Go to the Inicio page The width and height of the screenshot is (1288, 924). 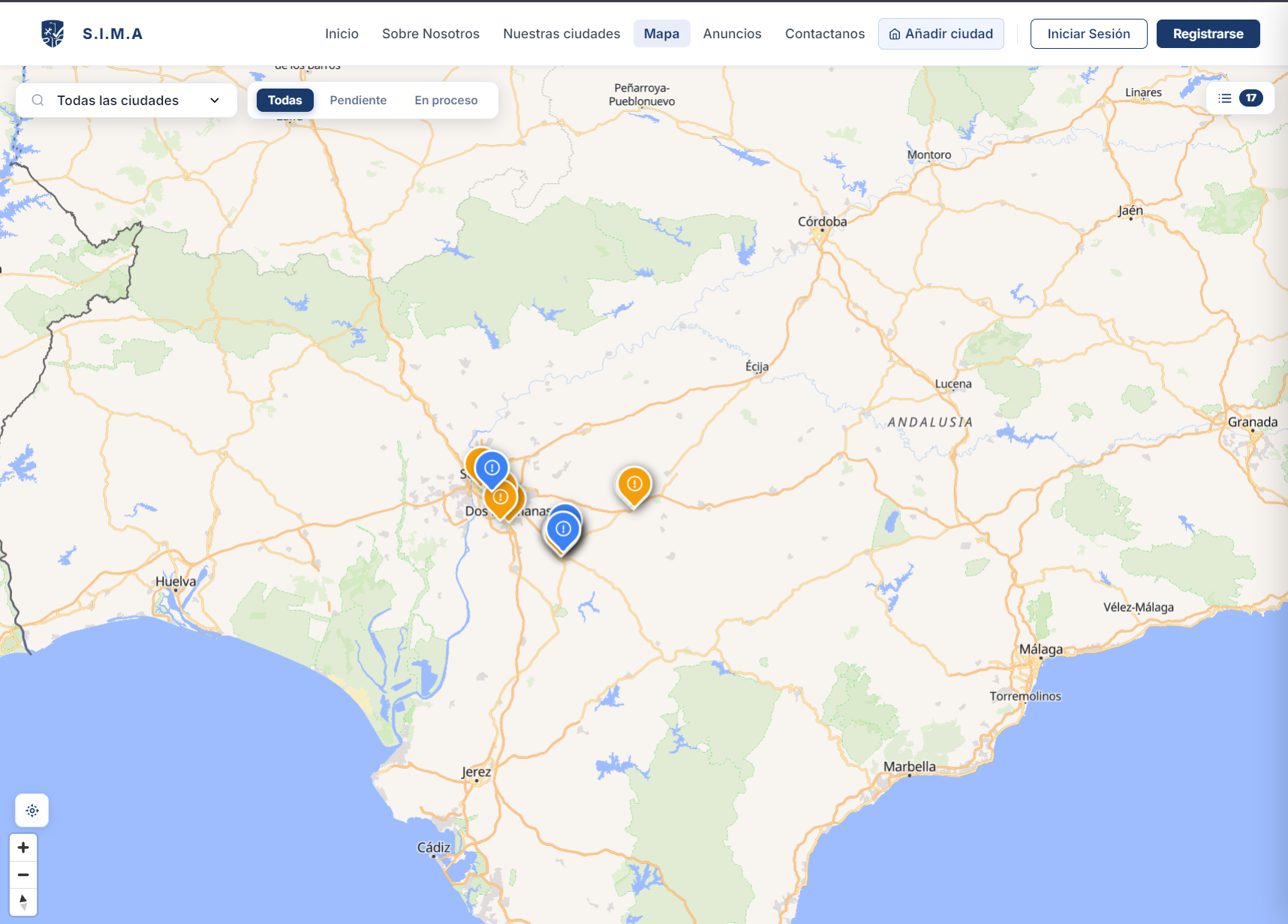click(x=342, y=34)
